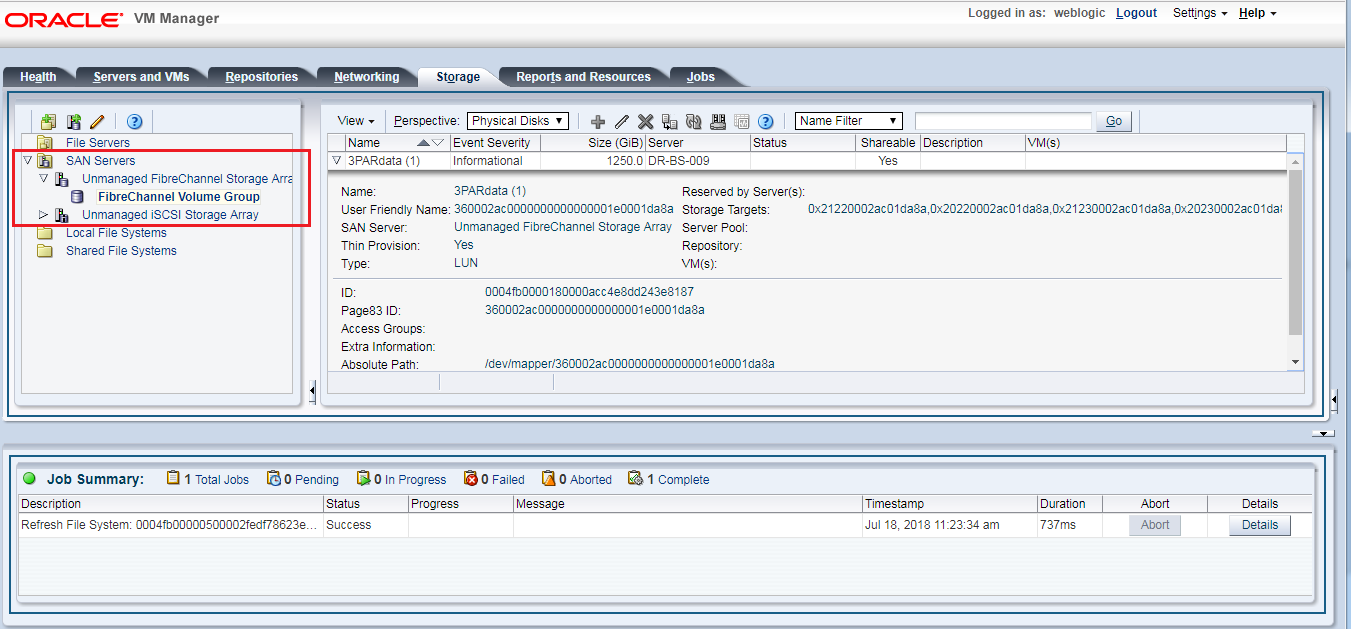Click the SAN Servers folder icon

coord(45,161)
